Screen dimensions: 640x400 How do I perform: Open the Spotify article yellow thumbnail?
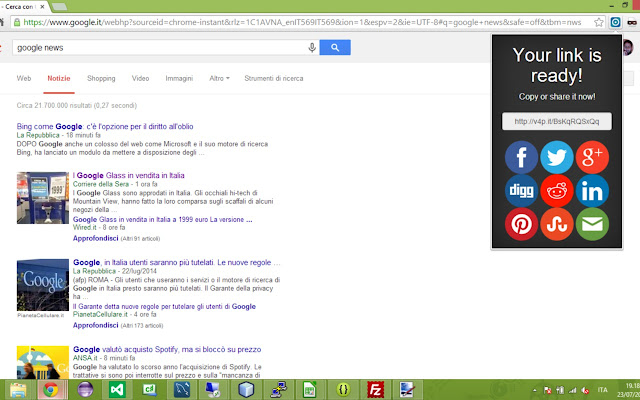click(43, 362)
